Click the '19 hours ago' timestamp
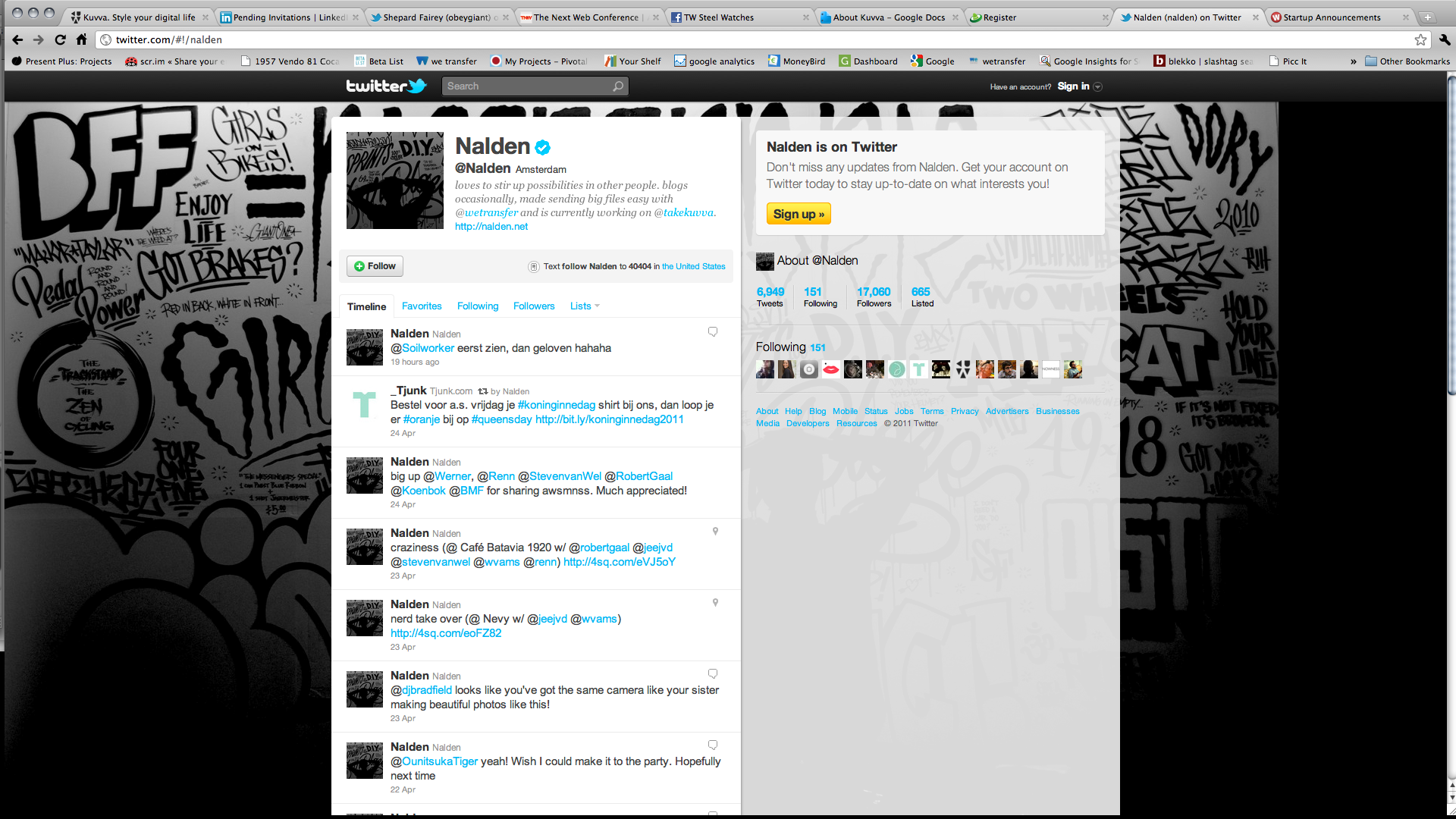The width and height of the screenshot is (1456, 819). [x=415, y=362]
